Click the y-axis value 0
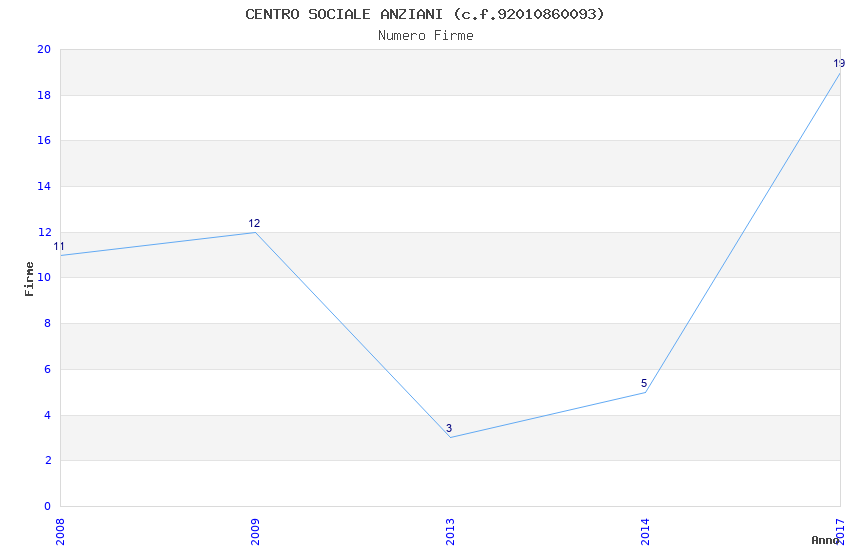850x550 pixels. [48, 506]
